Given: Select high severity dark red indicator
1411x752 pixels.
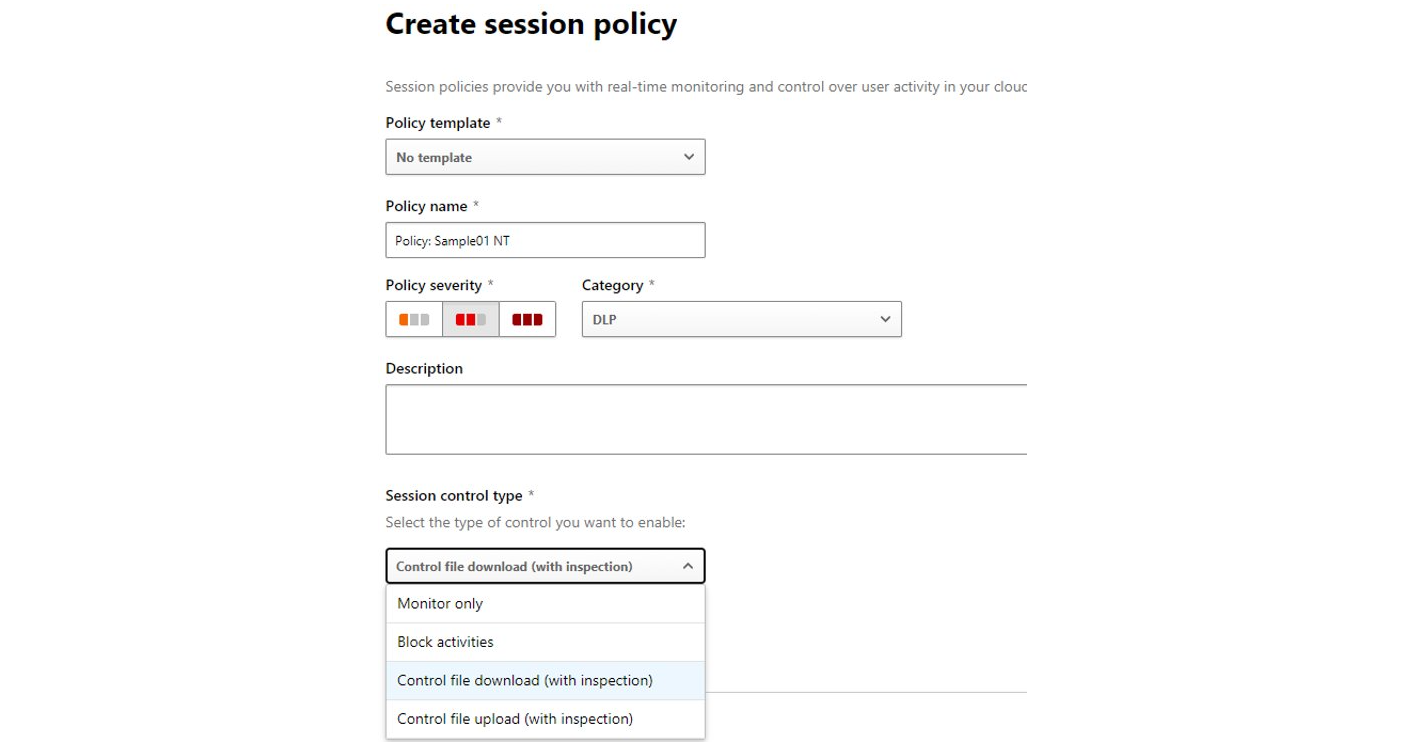Looking at the screenshot, I should [527, 320].
